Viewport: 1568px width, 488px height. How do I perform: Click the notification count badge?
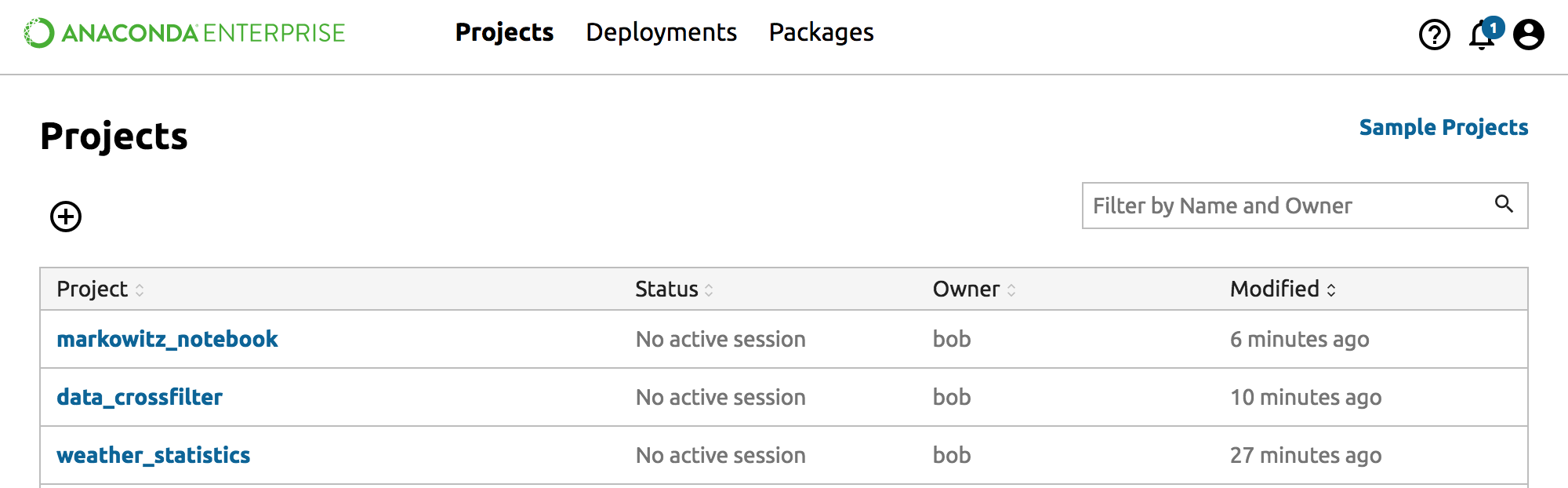click(x=1494, y=28)
